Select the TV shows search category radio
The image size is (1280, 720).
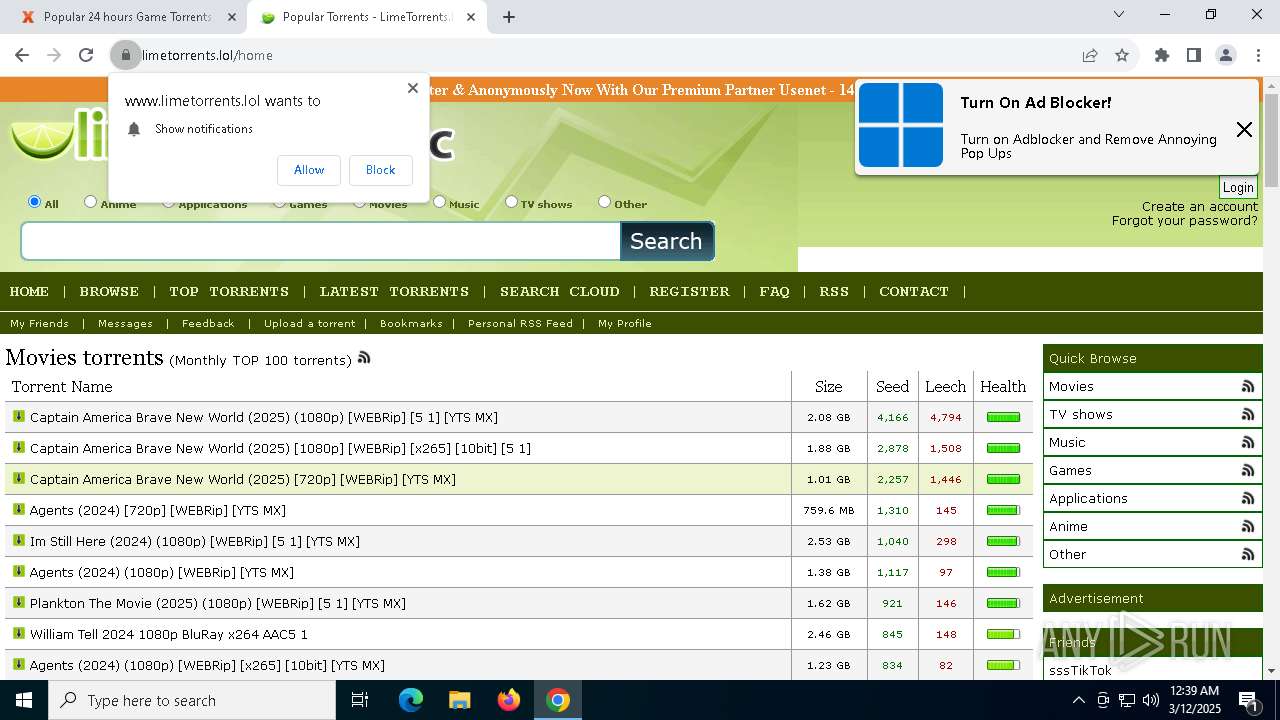pos(511,202)
